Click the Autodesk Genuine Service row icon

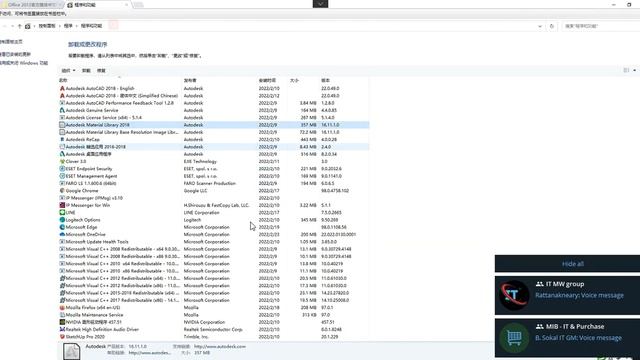click(x=62, y=110)
